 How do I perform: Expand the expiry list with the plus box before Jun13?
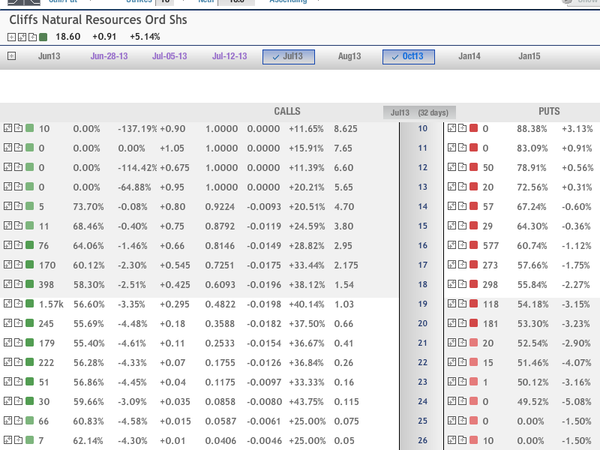(11, 56)
